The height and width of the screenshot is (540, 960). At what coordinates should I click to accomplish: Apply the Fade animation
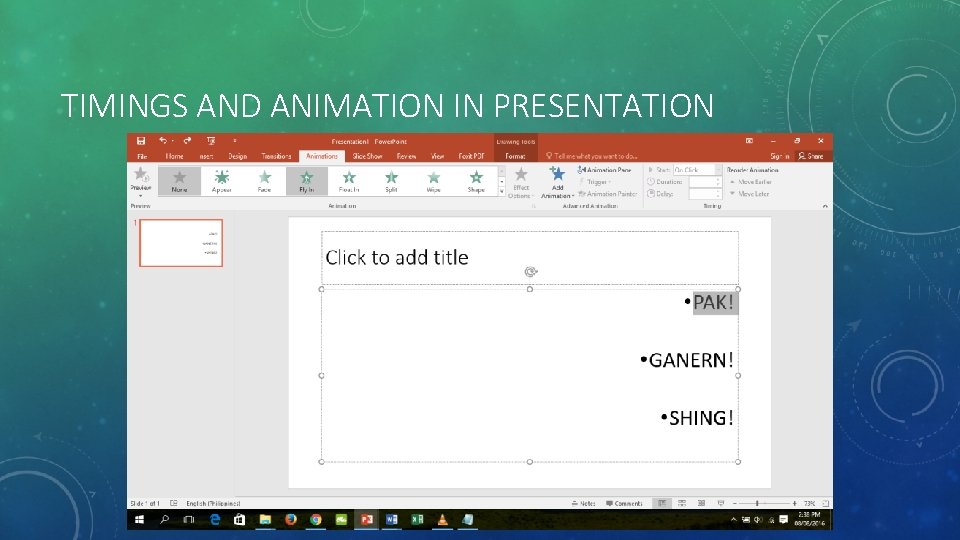264,181
